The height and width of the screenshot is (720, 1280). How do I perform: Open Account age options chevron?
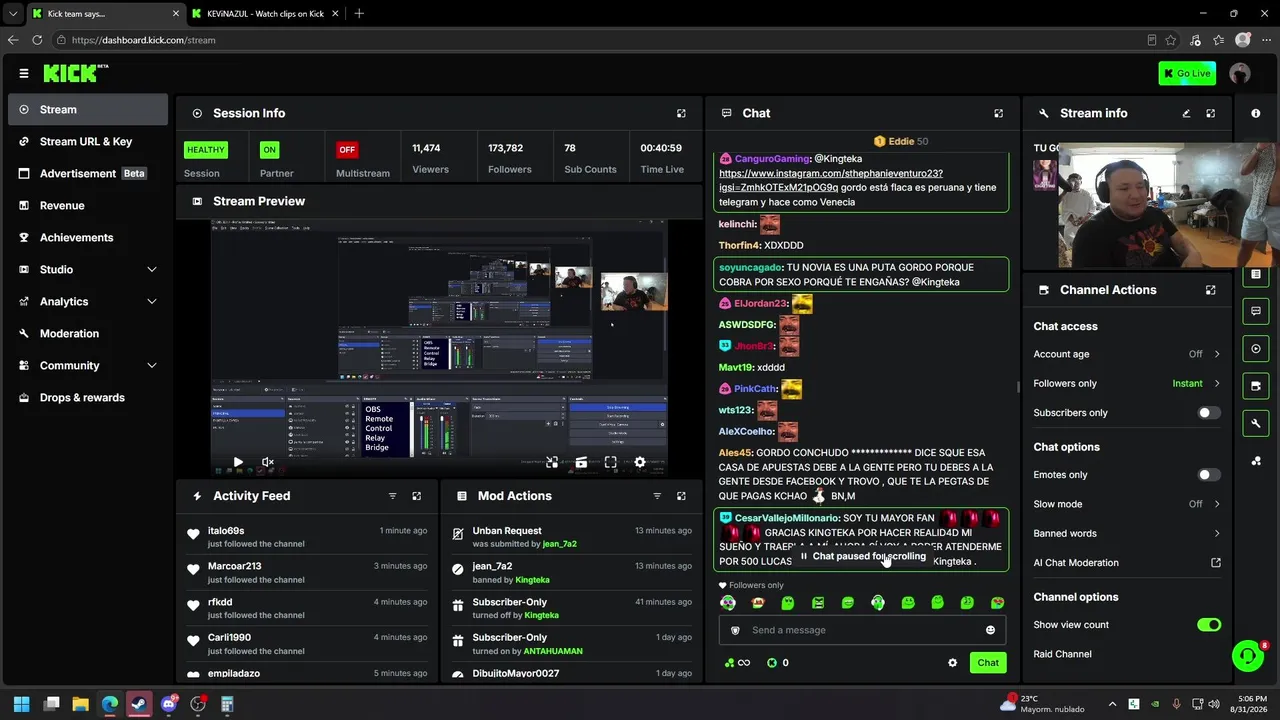(1217, 354)
